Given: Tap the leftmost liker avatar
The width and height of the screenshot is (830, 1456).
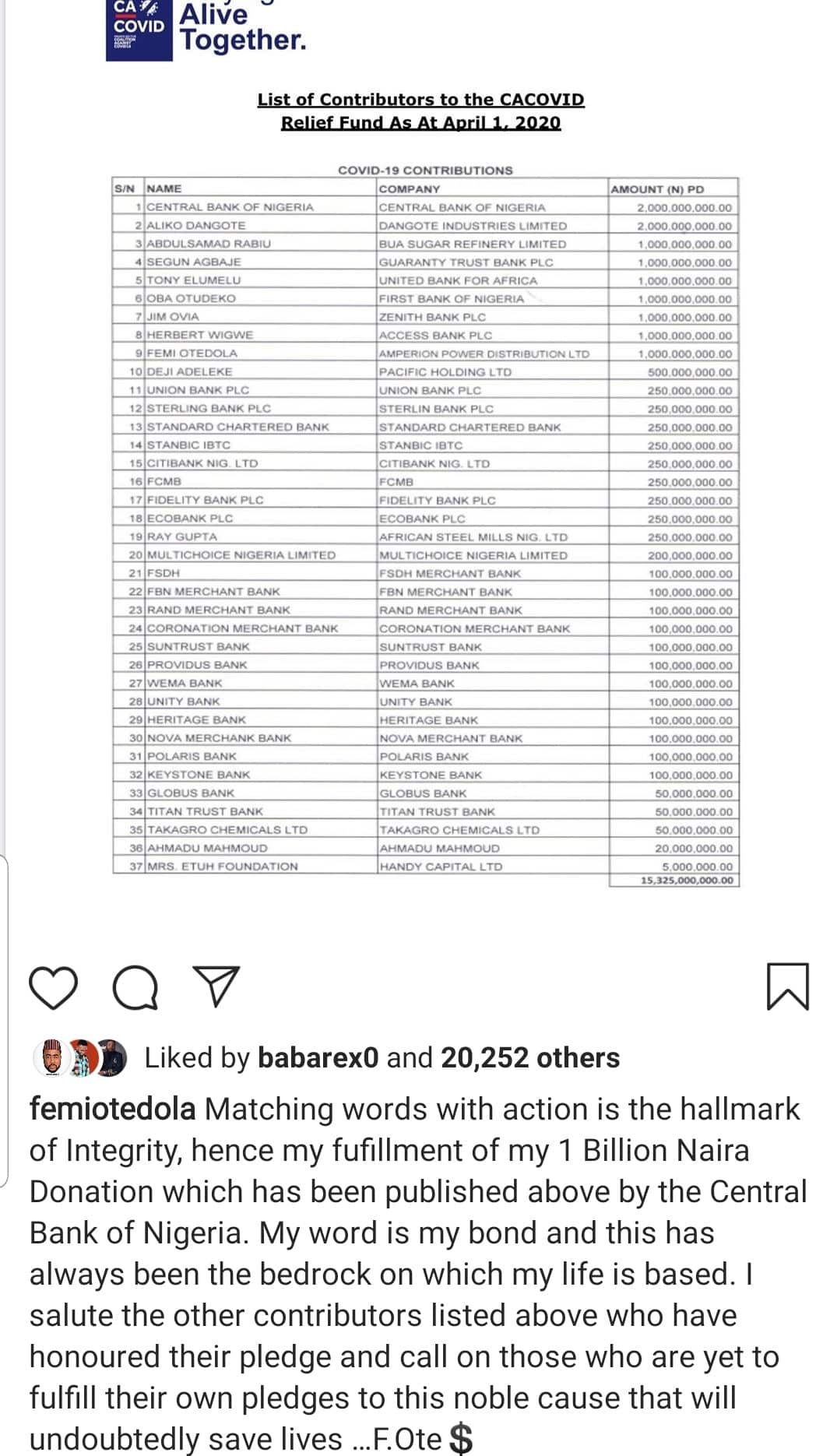Looking at the screenshot, I should pyautogui.click(x=51, y=1058).
